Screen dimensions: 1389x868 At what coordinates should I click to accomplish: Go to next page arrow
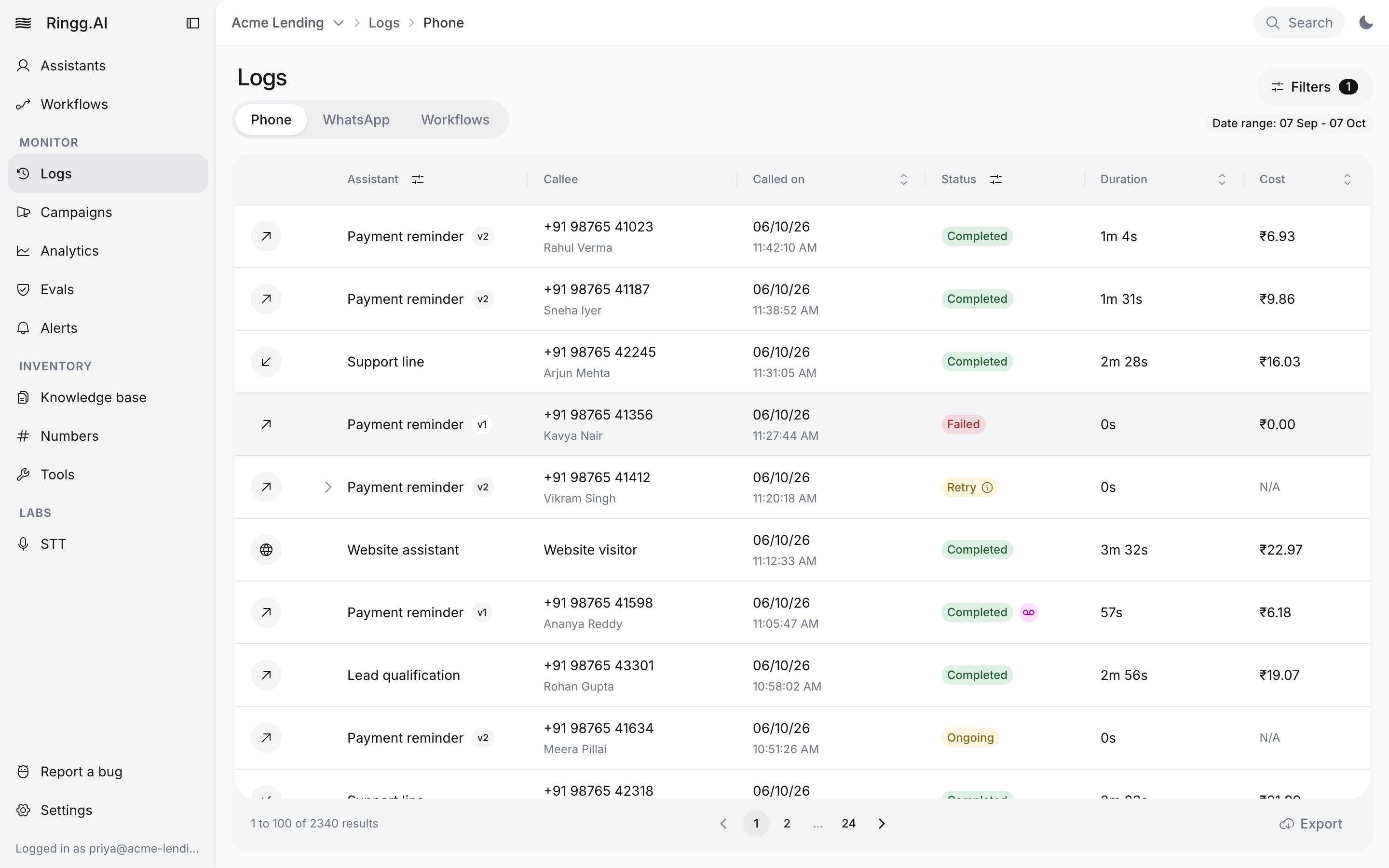(x=882, y=824)
